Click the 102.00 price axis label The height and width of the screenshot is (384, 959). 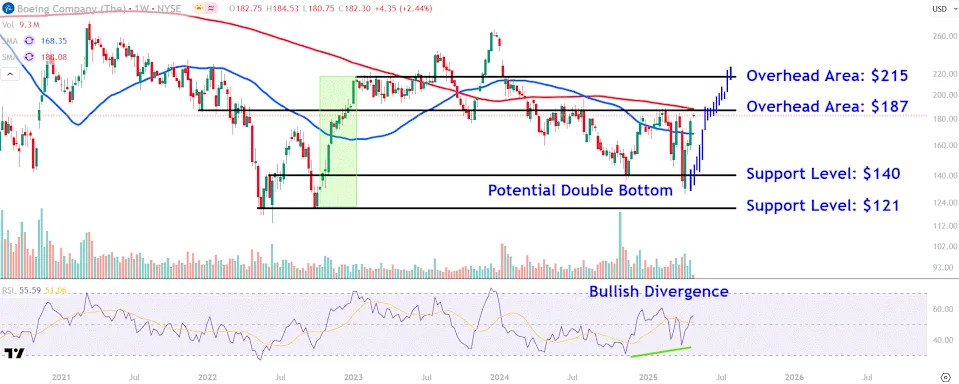(x=944, y=246)
